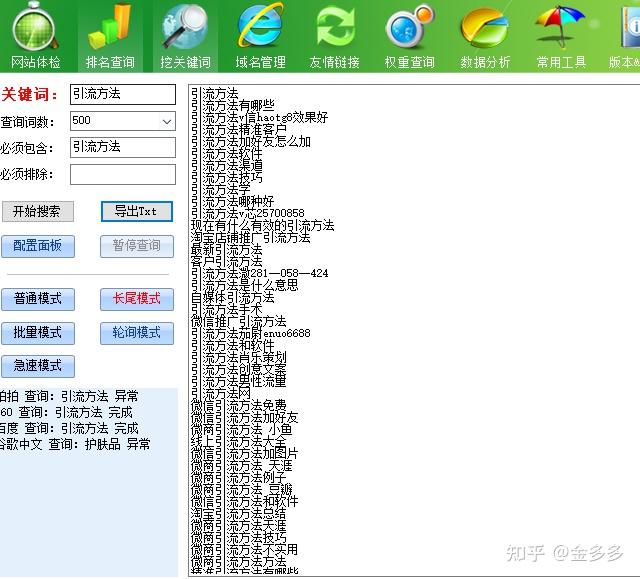This screenshot has width=640, height=579.
Task: Select result 微商引流方法不实用
Action: 244,550
